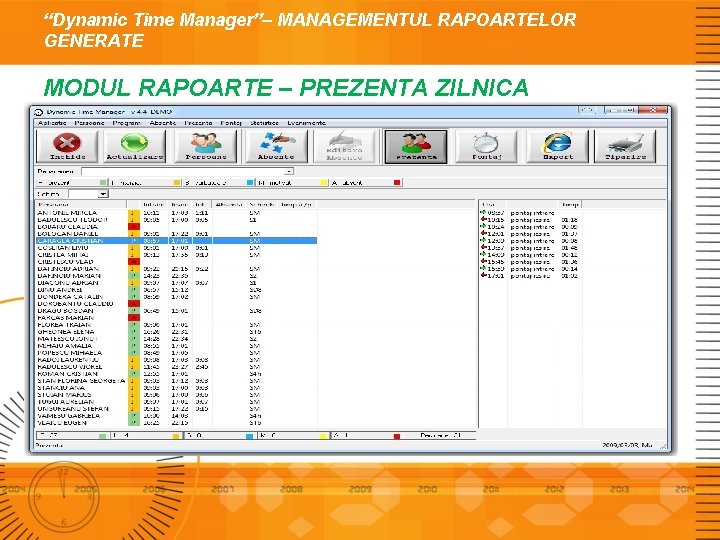Select the UNGUREANU STEFAN row
Screen dimensions: 720x540
click(x=176, y=409)
